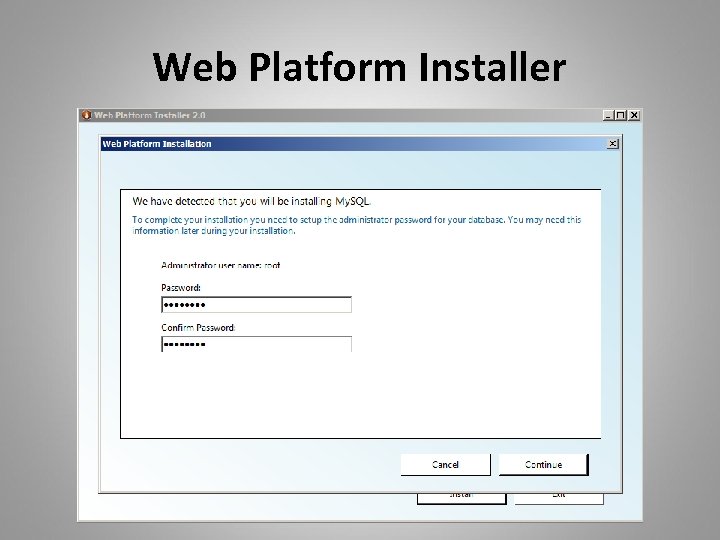Focus the Confirm Password field
Screen dimensions: 720x540
(x=256, y=344)
